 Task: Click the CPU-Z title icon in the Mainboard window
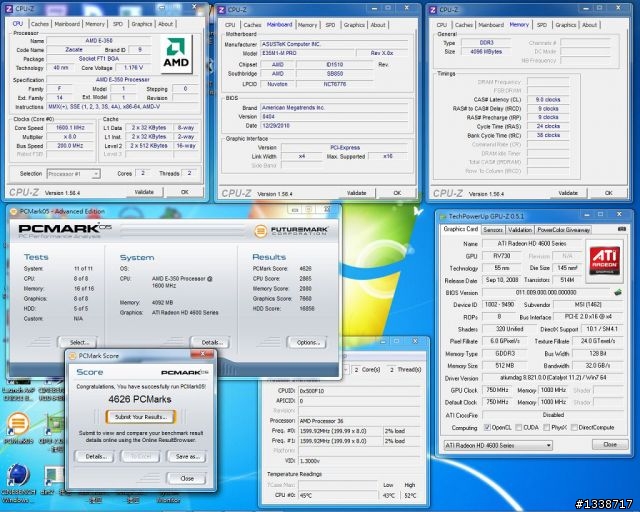tap(221, 9)
